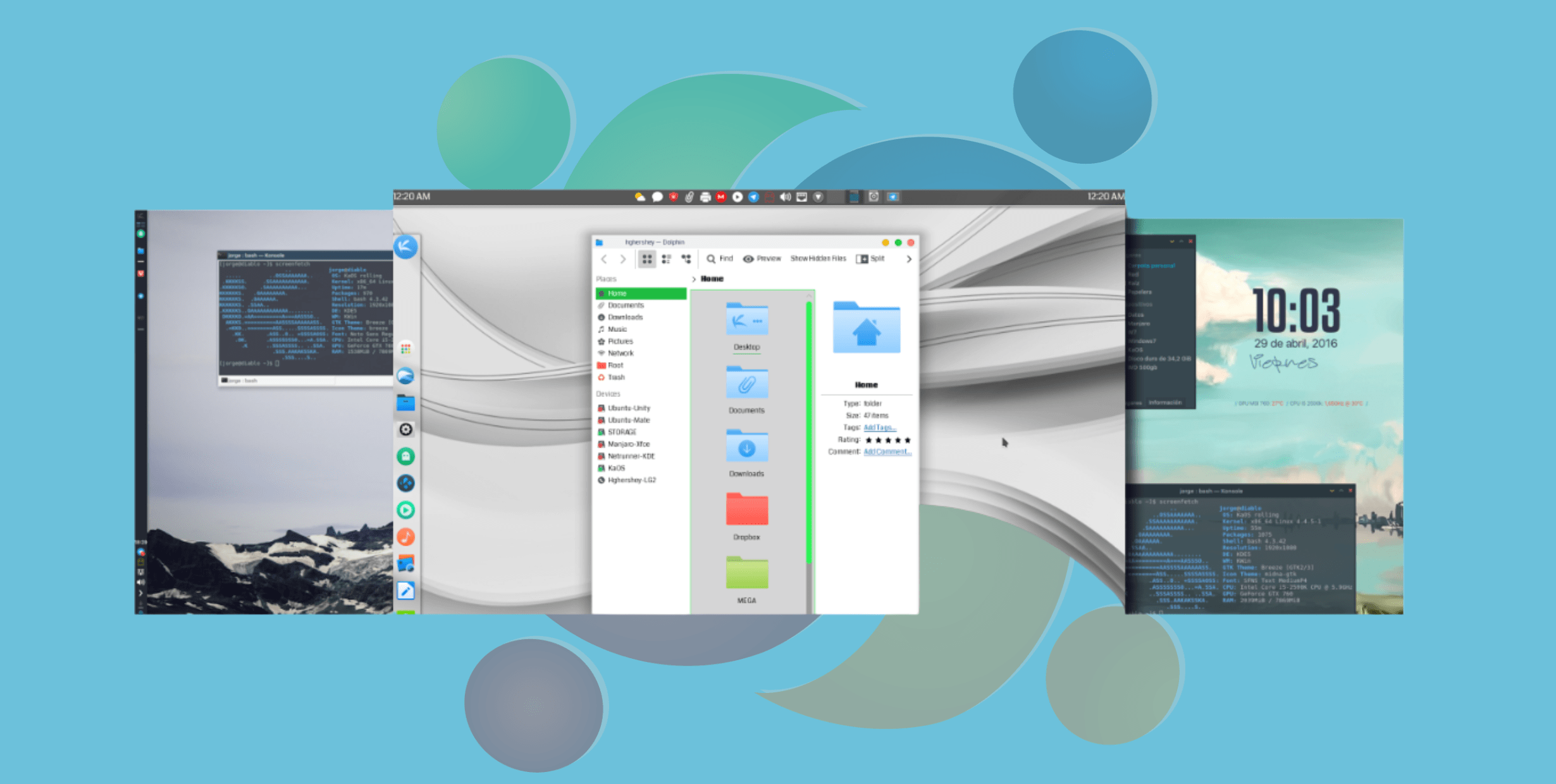1556x784 pixels.
Task: Switch Dolphin to details tree view
Action: point(686,259)
